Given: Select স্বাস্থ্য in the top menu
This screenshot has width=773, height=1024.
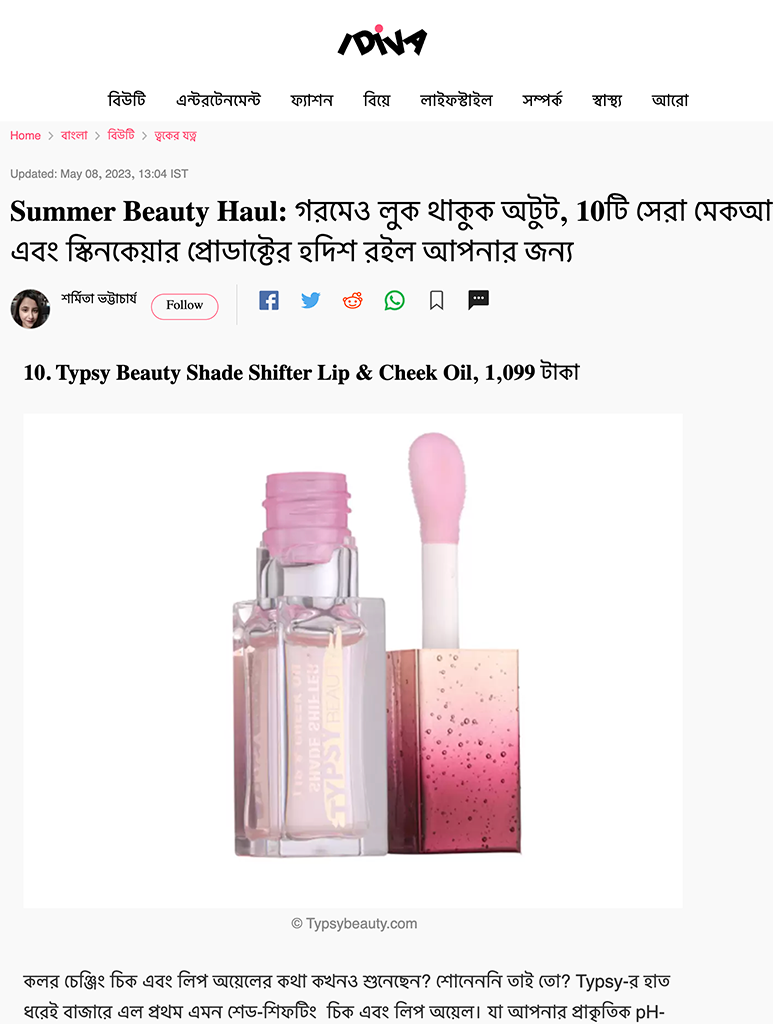Looking at the screenshot, I should pos(607,100).
